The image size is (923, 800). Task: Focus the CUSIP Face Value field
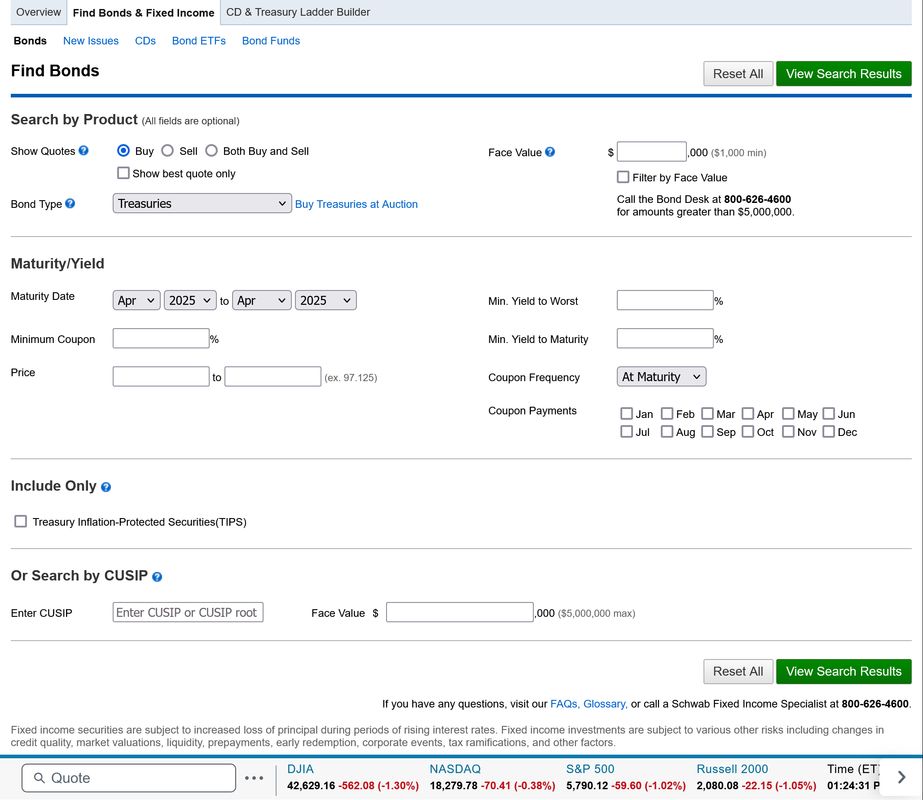point(460,612)
